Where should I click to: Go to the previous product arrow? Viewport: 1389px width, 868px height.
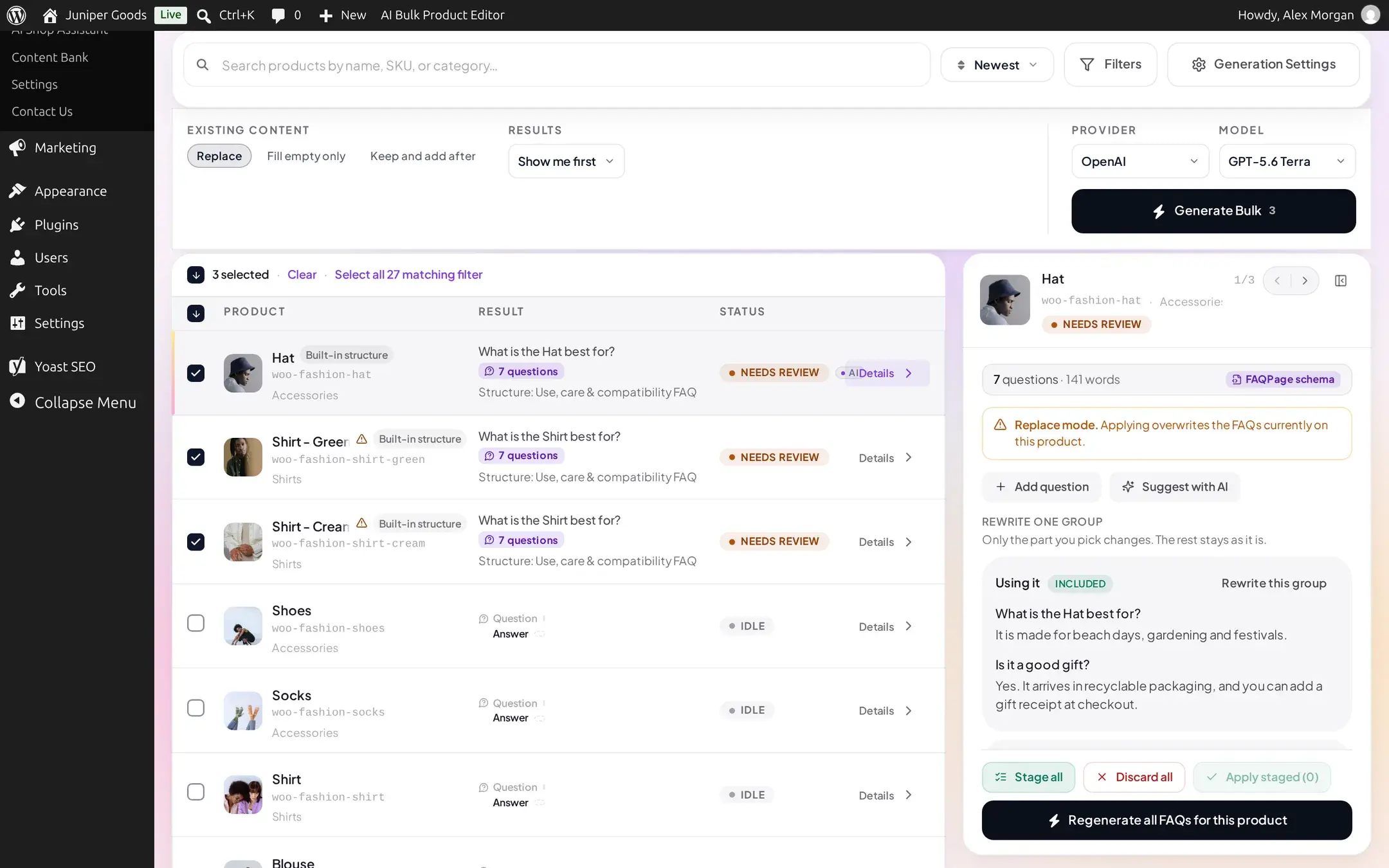coord(1277,280)
